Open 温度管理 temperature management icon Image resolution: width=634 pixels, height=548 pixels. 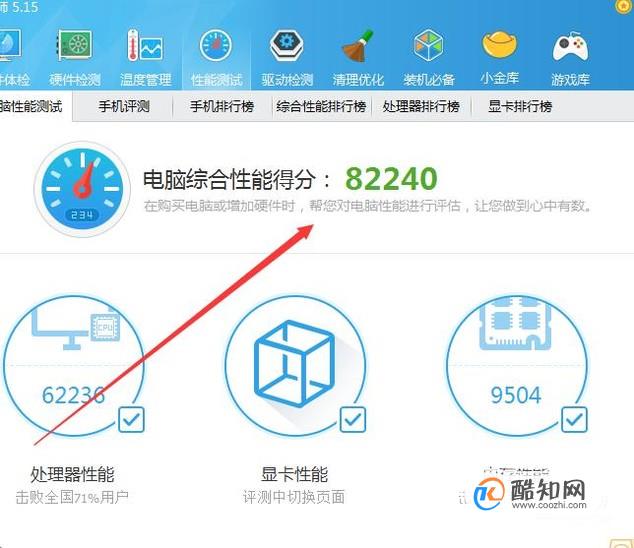145,45
